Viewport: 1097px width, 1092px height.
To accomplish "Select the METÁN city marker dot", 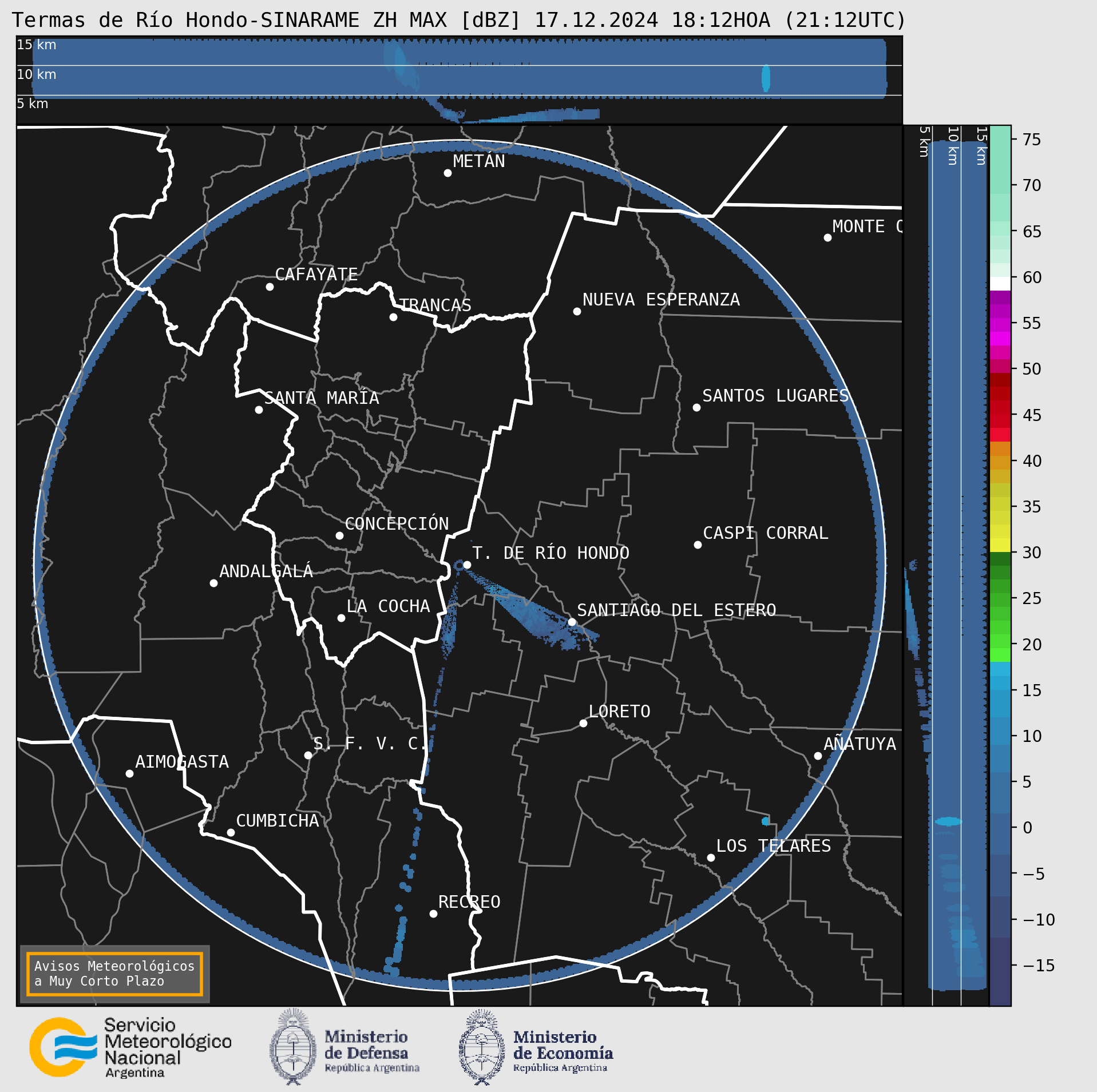I will coord(447,173).
